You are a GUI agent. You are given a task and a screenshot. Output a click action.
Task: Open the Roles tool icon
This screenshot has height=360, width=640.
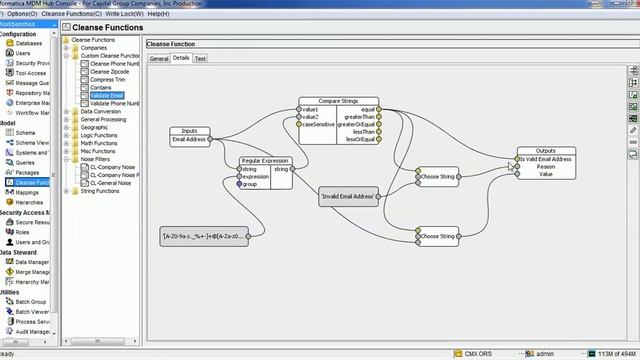pos(10,232)
